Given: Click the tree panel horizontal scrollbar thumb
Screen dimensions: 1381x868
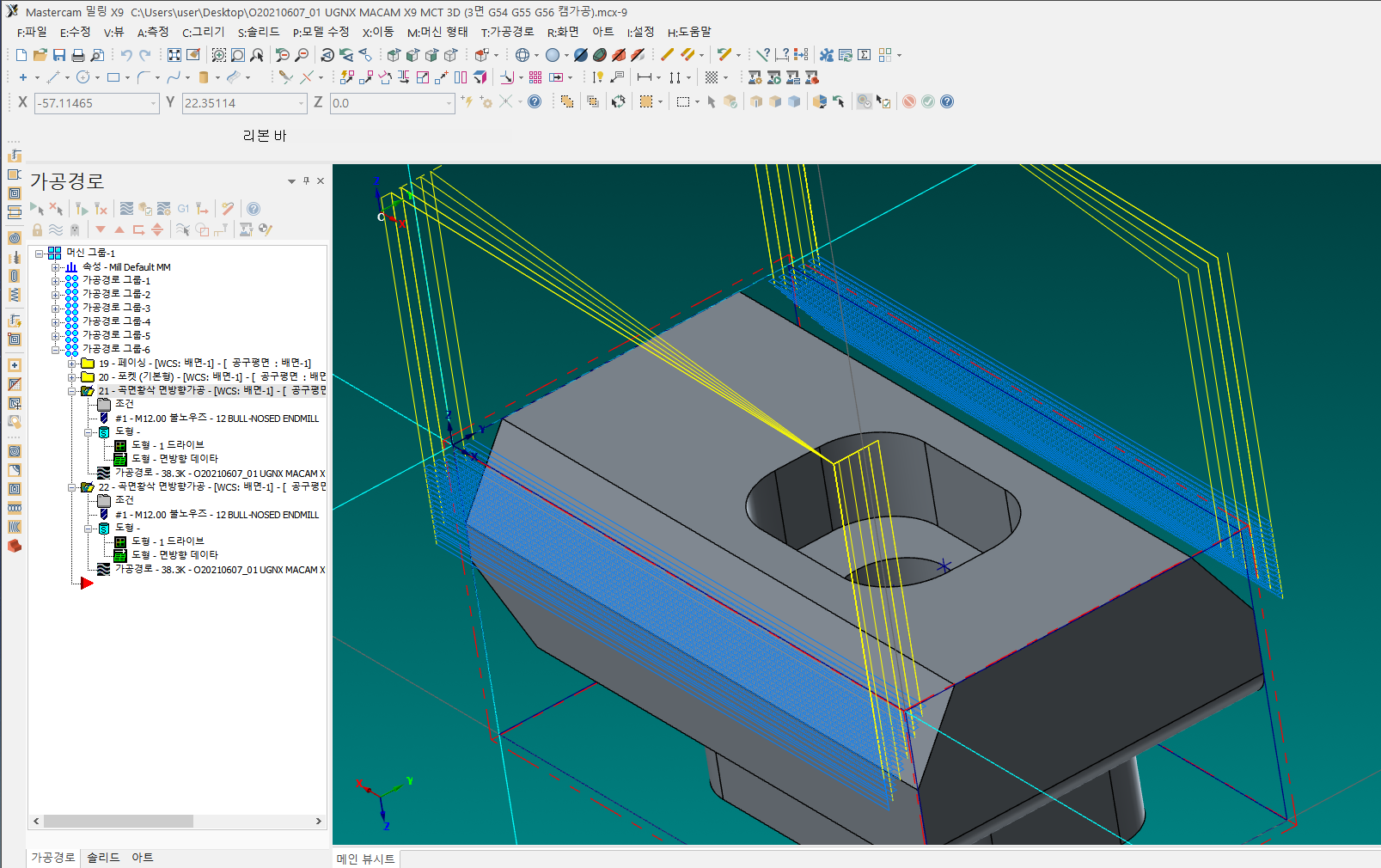Looking at the screenshot, I should click(x=119, y=822).
